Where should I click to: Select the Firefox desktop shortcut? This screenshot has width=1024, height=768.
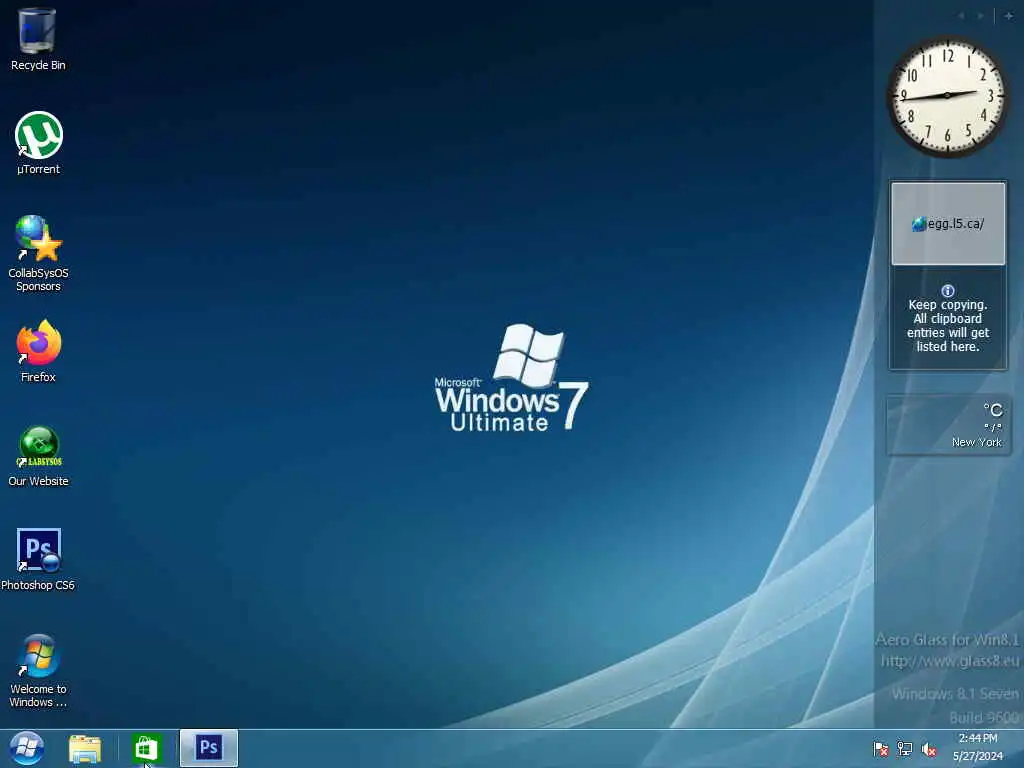click(39, 351)
